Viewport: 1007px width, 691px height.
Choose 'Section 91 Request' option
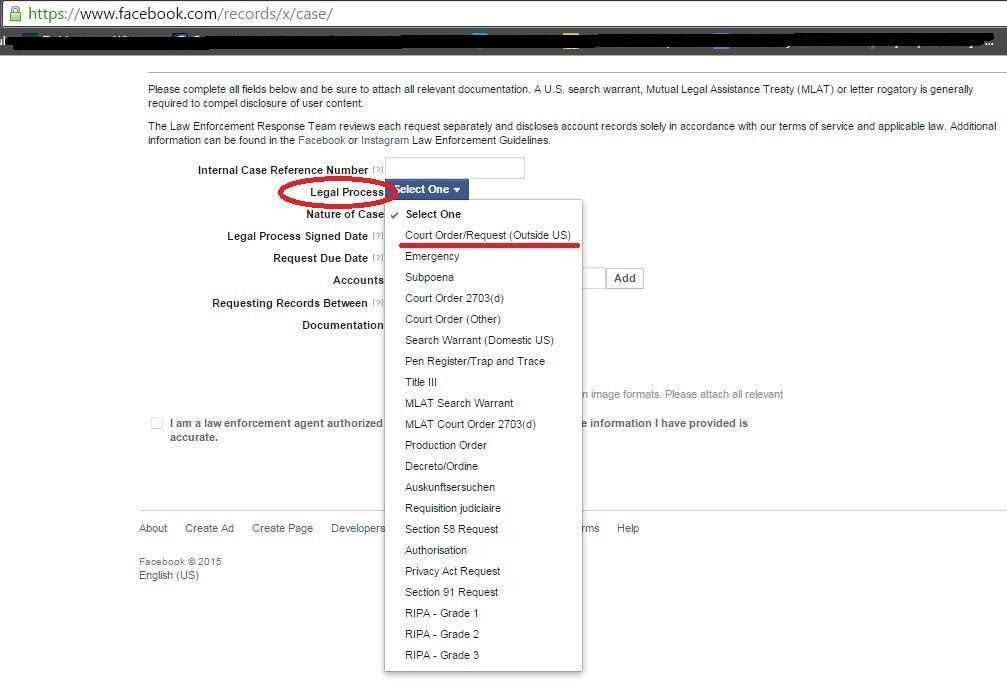pos(483,592)
